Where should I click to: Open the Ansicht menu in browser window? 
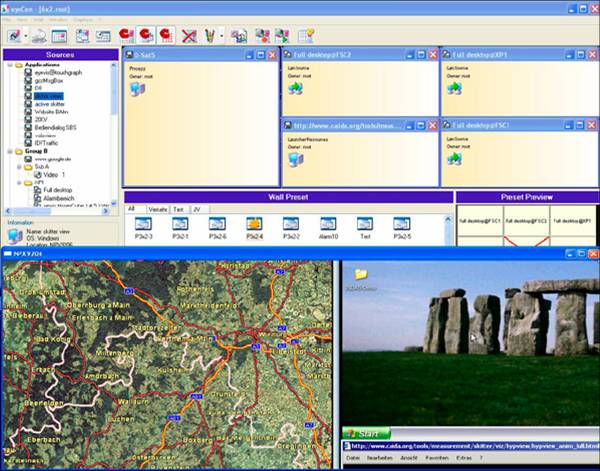pos(409,458)
